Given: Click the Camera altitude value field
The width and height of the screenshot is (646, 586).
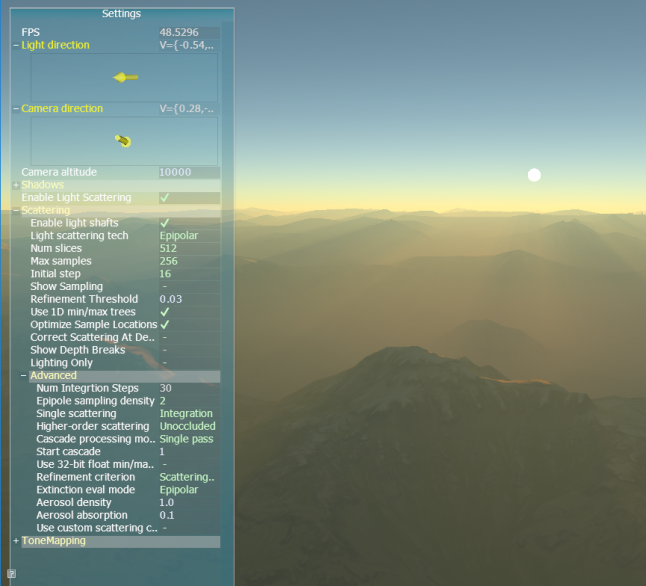Looking at the screenshot, I should click(x=188, y=172).
